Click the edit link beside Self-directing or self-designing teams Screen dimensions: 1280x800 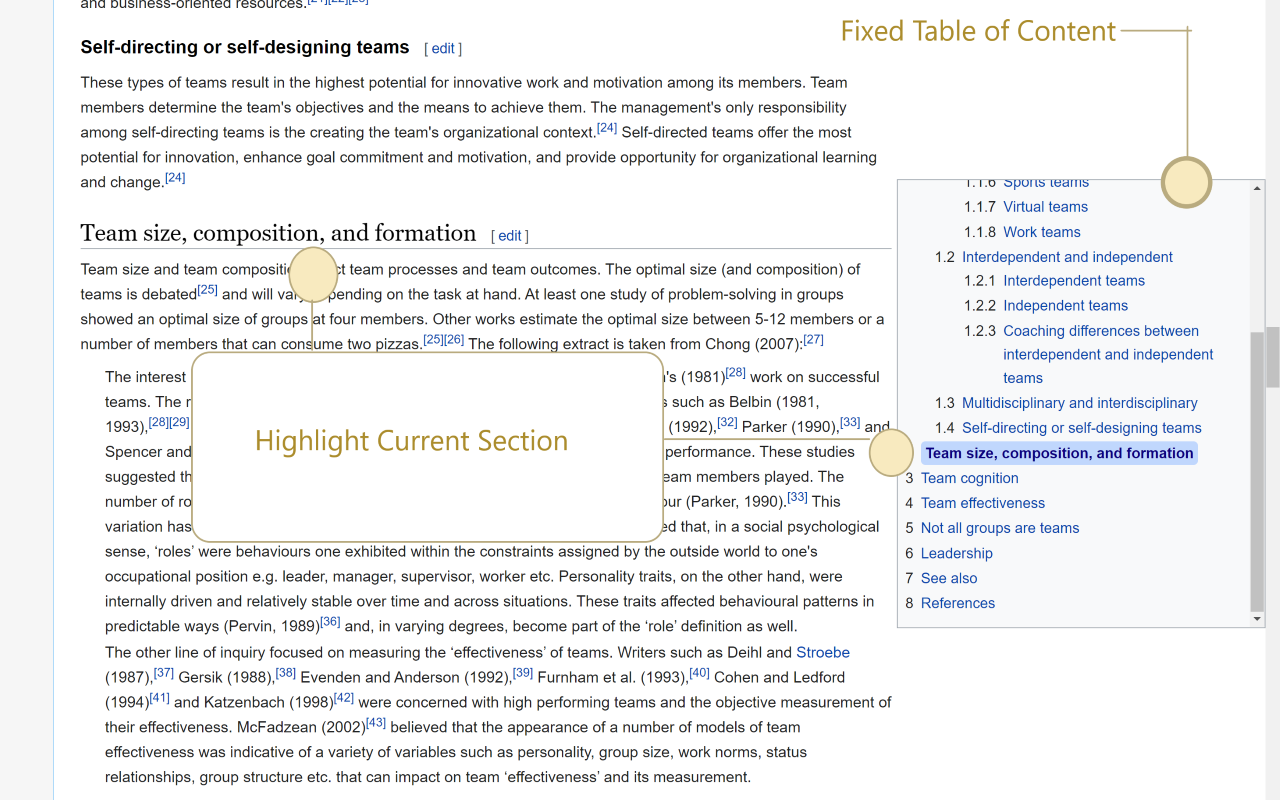pyautogui.click(x=443, y=48)
